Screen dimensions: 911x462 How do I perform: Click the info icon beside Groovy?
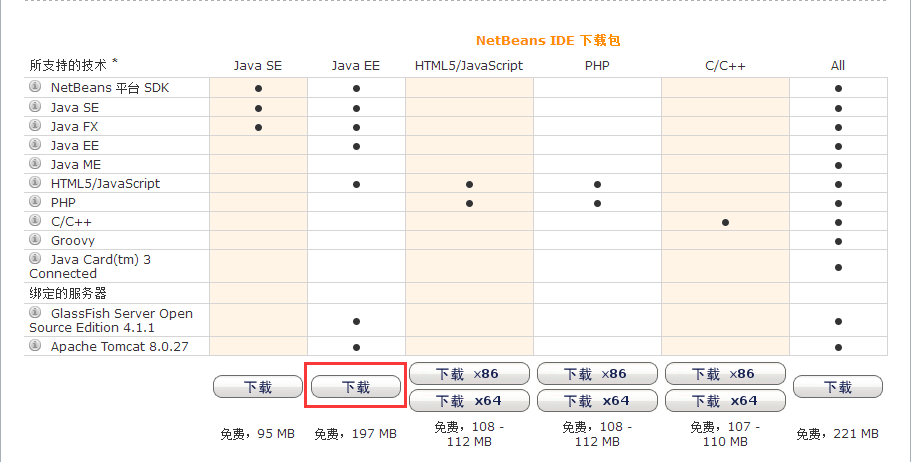pos(35,239)
